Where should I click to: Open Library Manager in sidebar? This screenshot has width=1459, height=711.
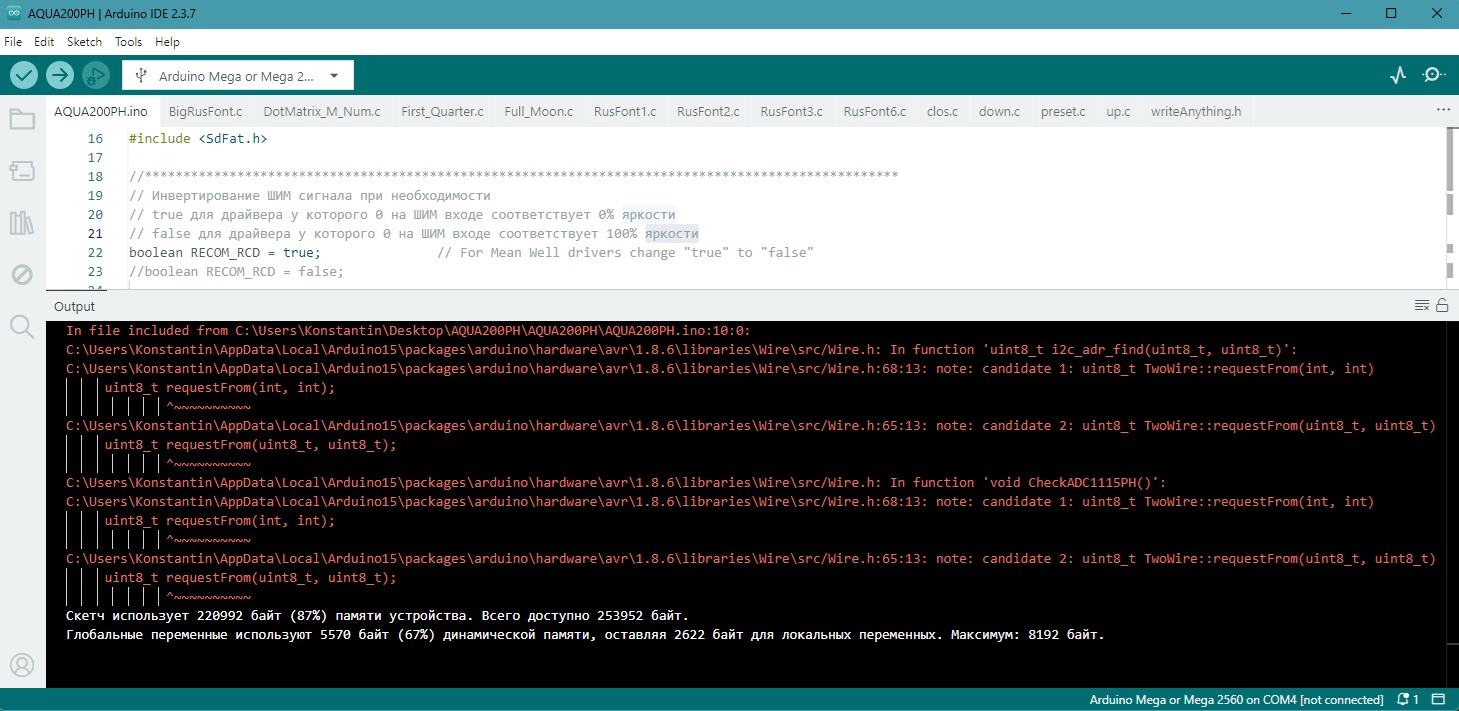click(22, 222)
